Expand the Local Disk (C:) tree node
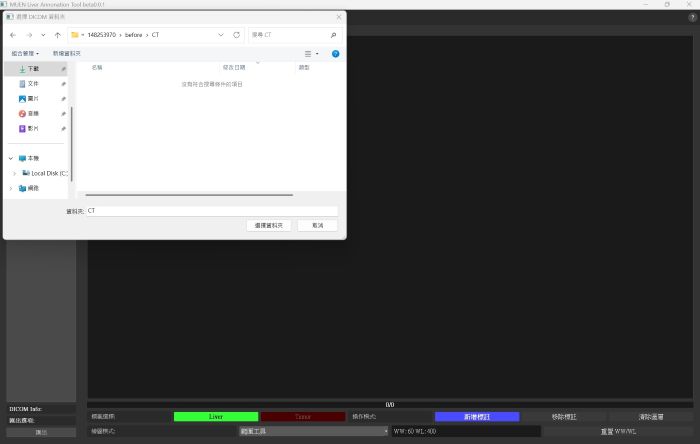 pyautogui.click(x=14, y=173)
